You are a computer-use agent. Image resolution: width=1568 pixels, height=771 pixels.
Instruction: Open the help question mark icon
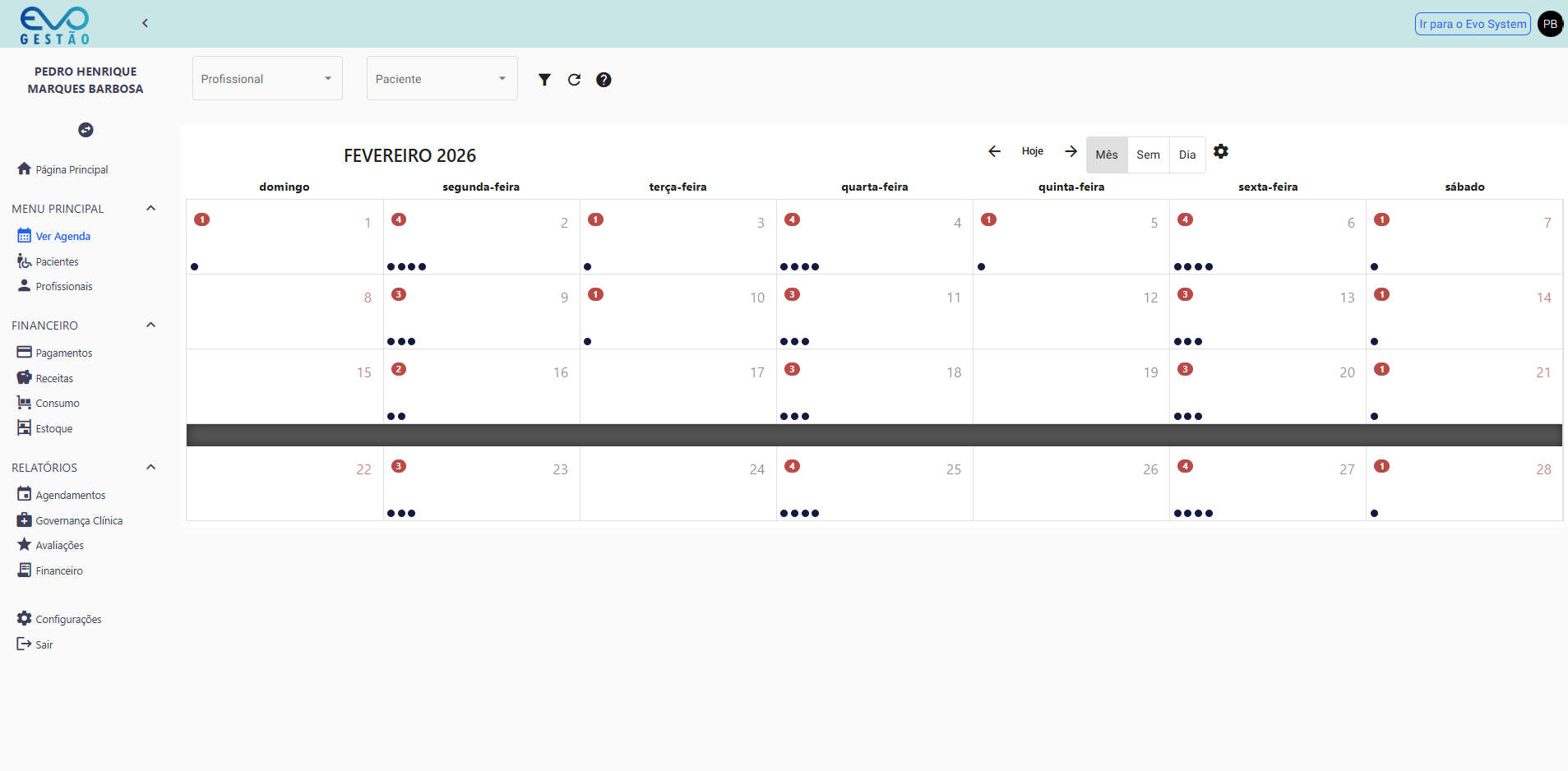[x=604, y=80]
